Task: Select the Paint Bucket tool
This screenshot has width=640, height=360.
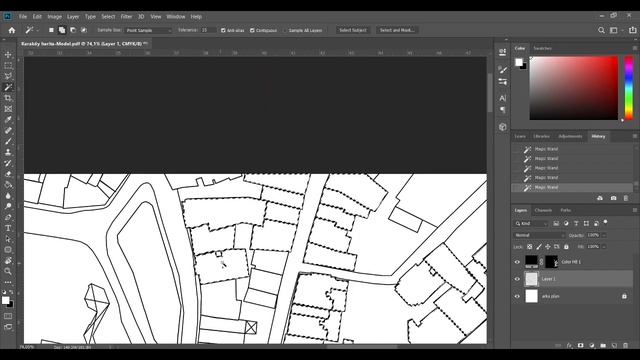Action: [8, 184]
